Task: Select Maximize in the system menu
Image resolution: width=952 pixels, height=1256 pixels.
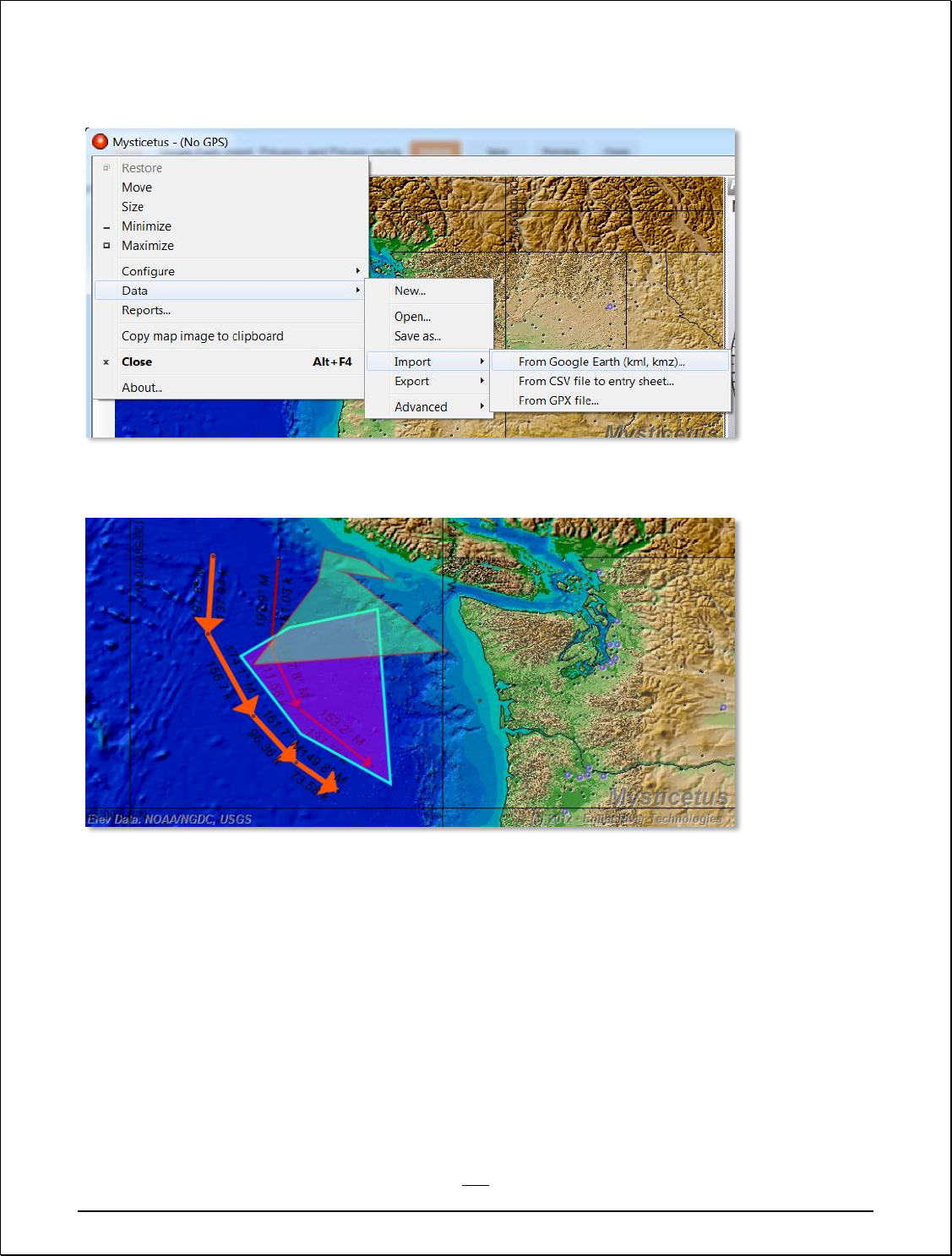Action: click(x=230, y=246)
